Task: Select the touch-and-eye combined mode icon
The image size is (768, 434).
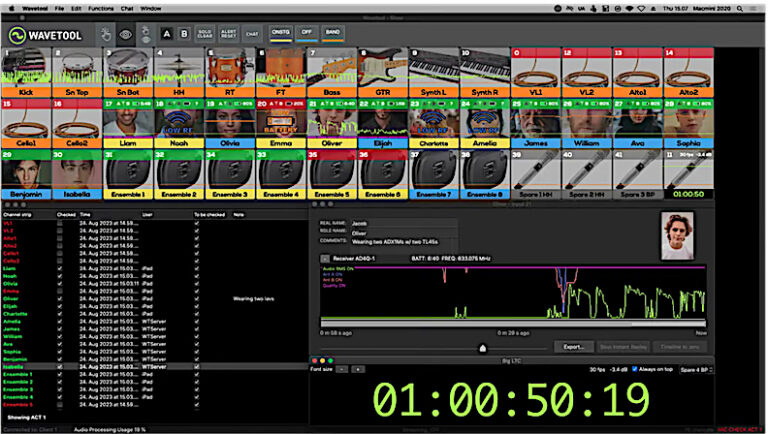Action: (x=145, y=35)
